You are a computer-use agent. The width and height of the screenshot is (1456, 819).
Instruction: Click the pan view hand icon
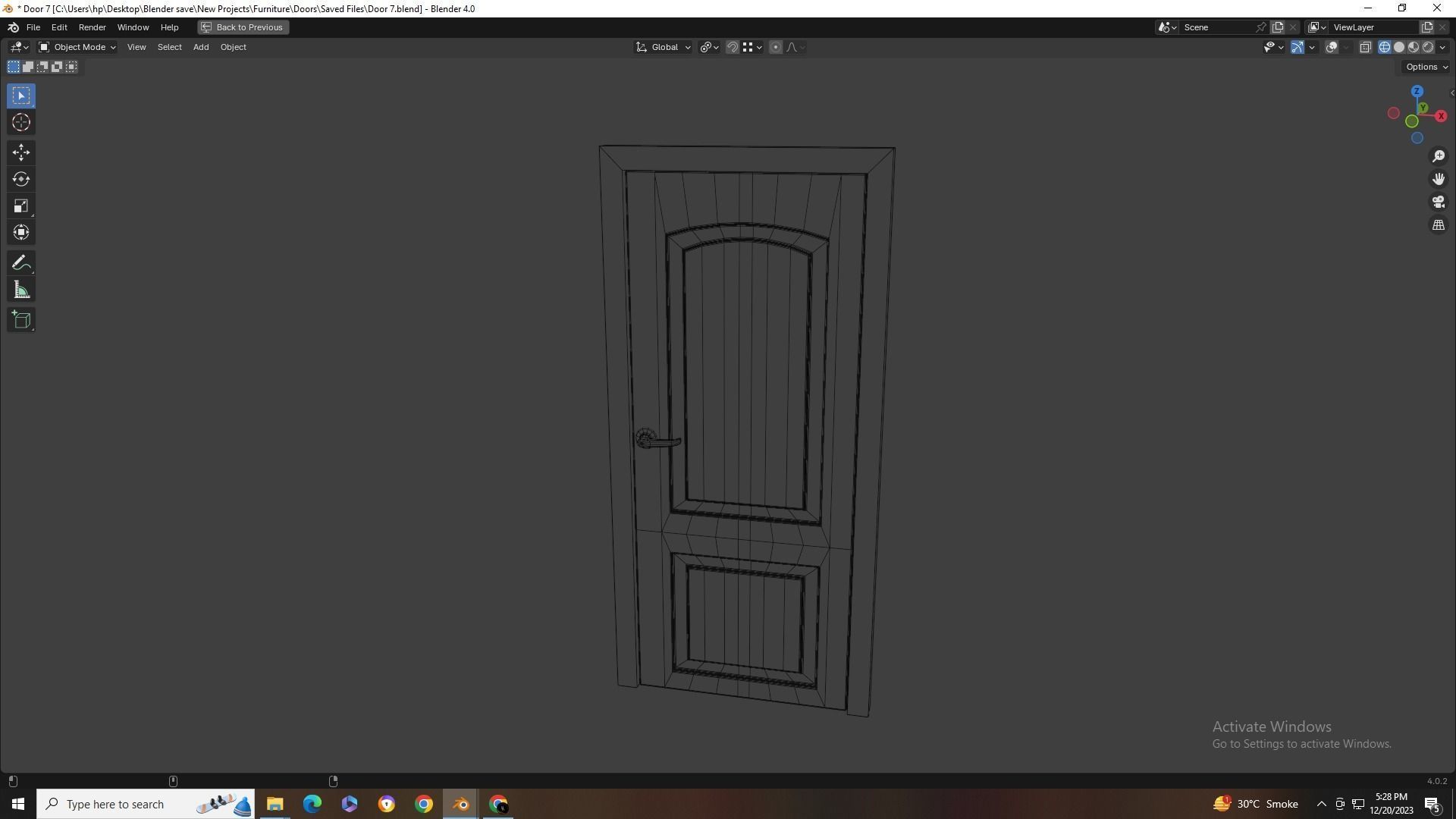1439,179
